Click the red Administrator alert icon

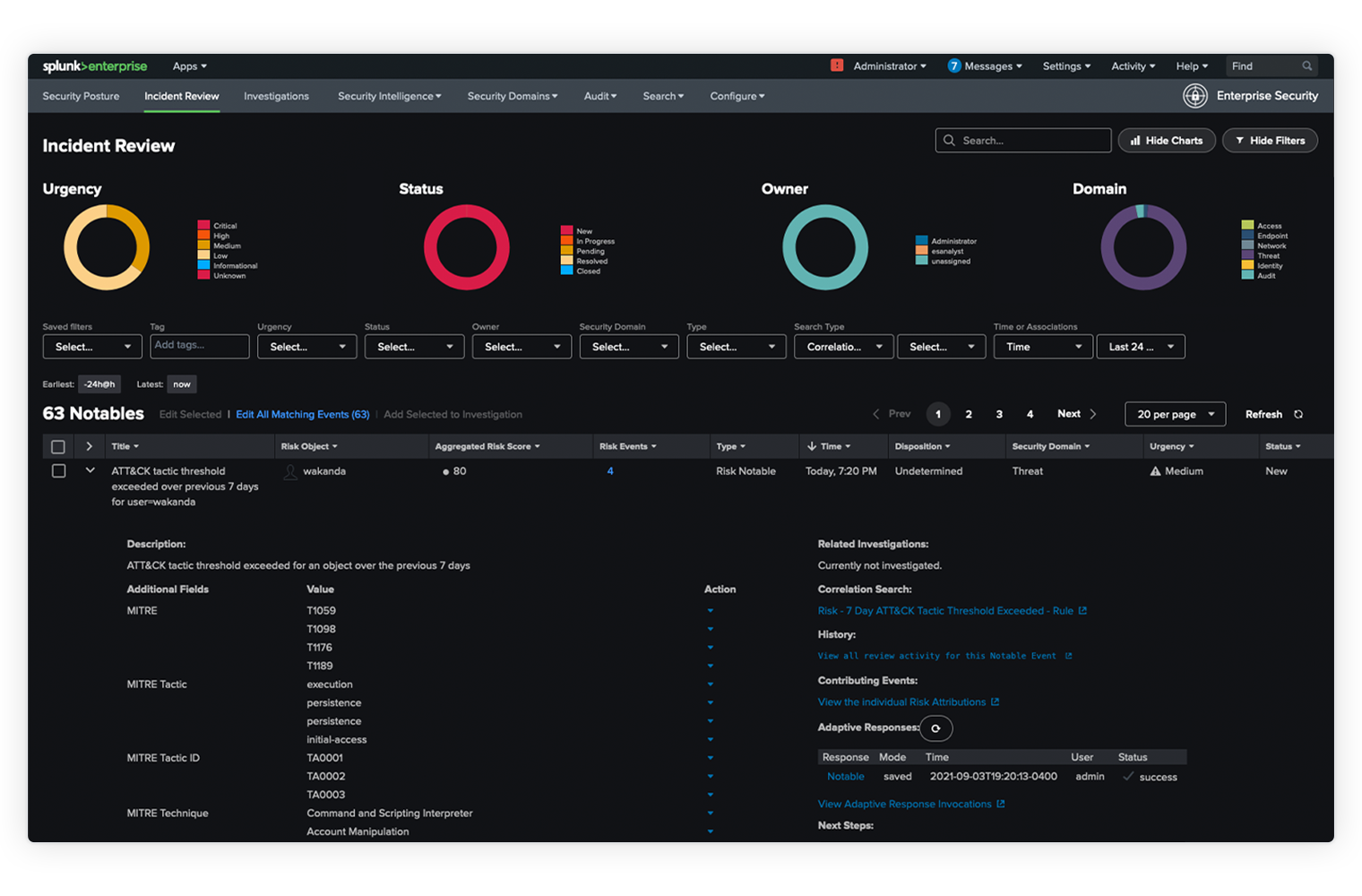coord(837,65)
